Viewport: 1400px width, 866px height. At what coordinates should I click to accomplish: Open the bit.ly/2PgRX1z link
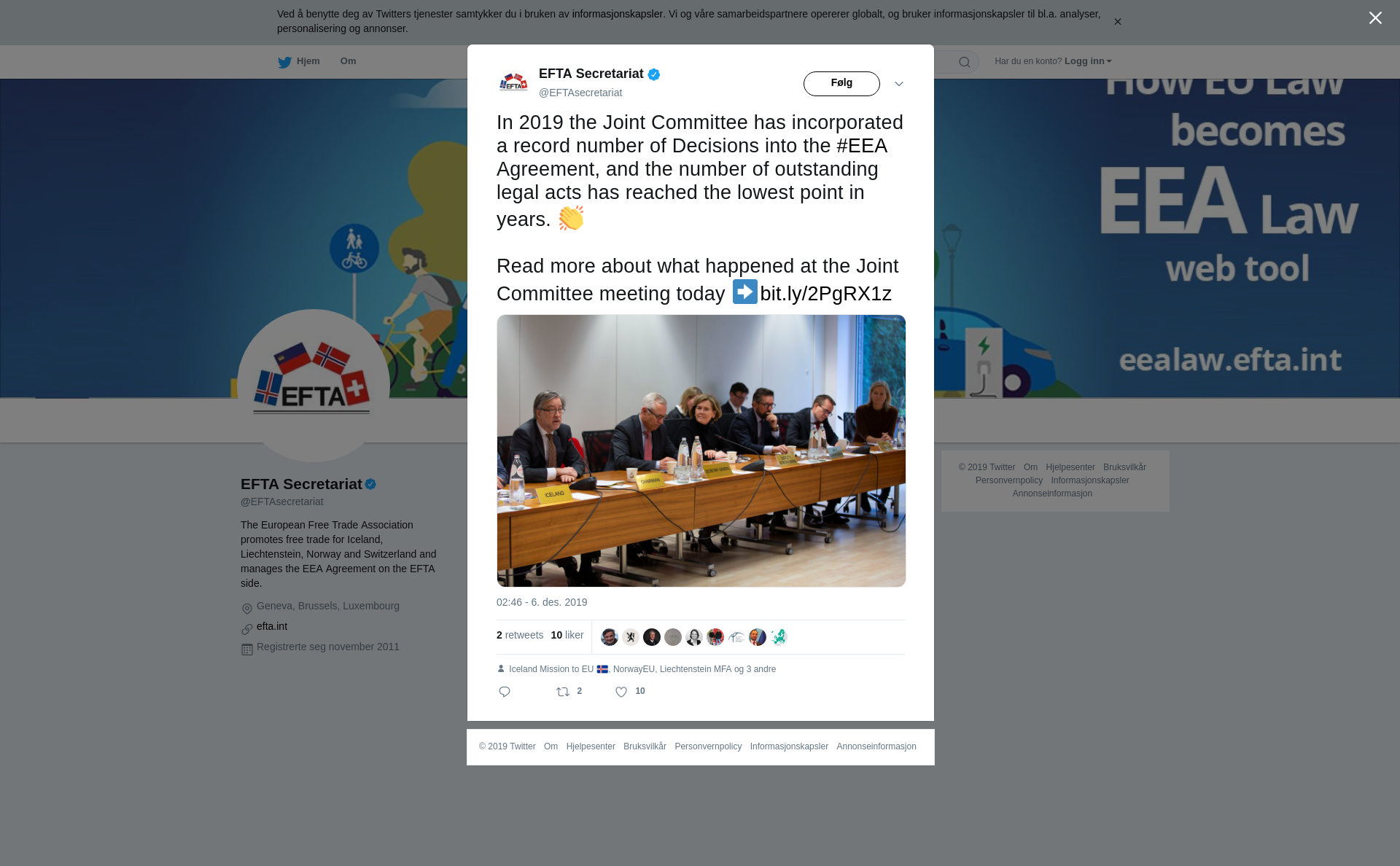tap(825, 294)
